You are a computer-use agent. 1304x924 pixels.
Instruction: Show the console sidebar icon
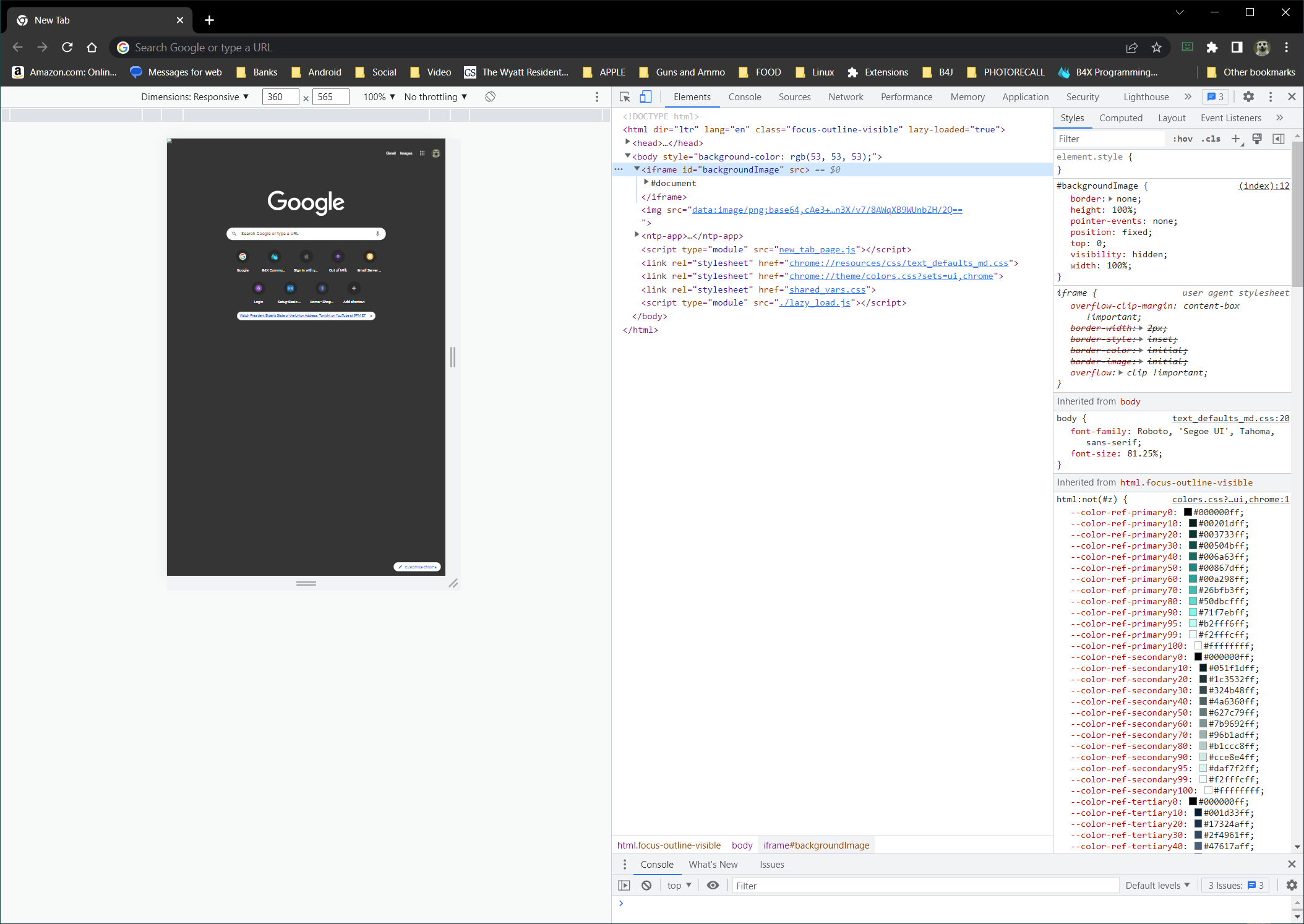624,885
